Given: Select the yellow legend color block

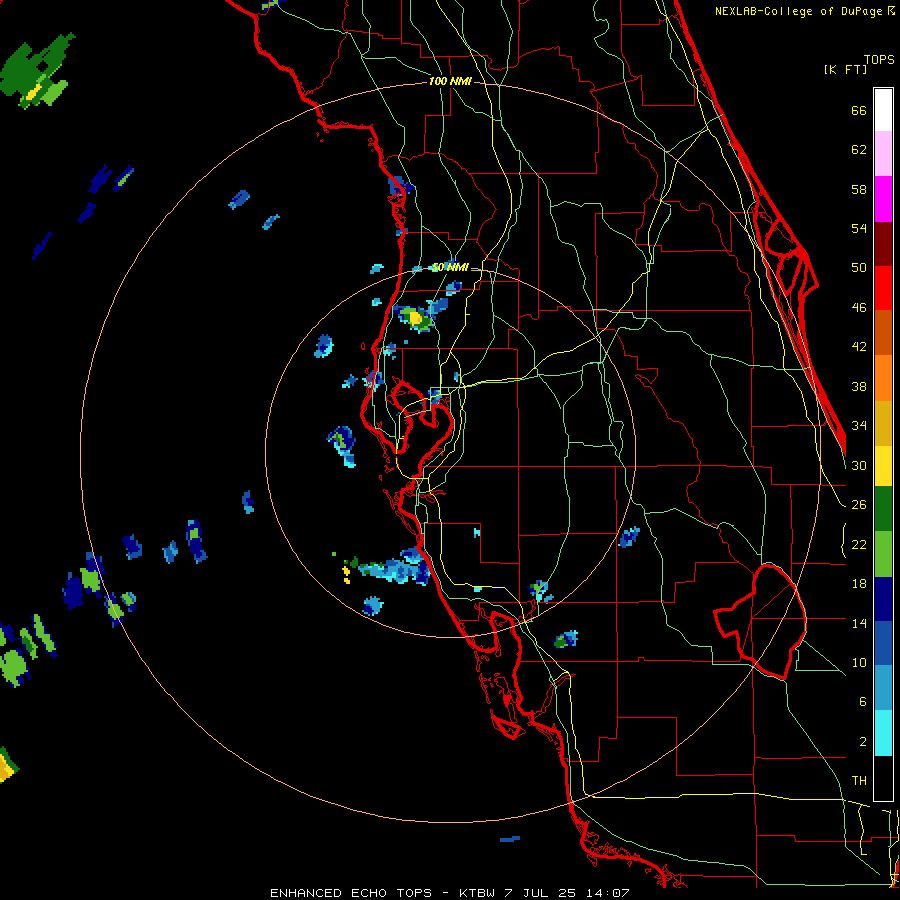Looking at the screenshot, I should click(883, 466).
